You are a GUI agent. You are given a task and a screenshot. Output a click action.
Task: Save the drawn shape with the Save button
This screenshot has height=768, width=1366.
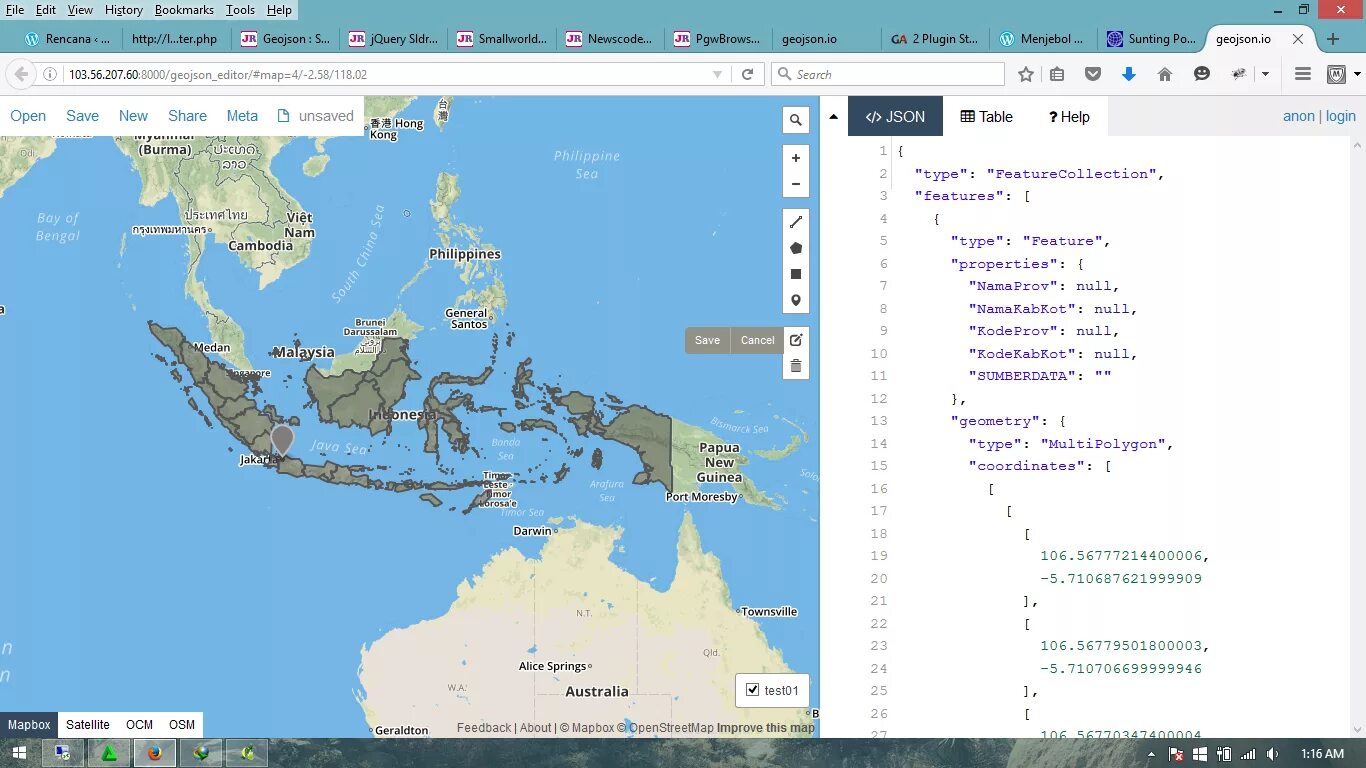707,340
